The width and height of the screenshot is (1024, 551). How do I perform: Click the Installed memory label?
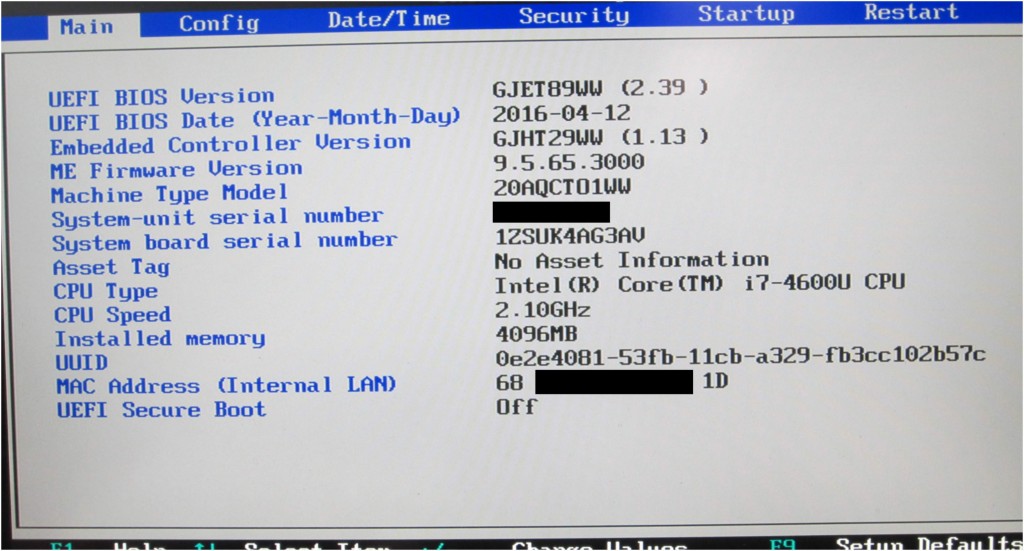(160, 339)
